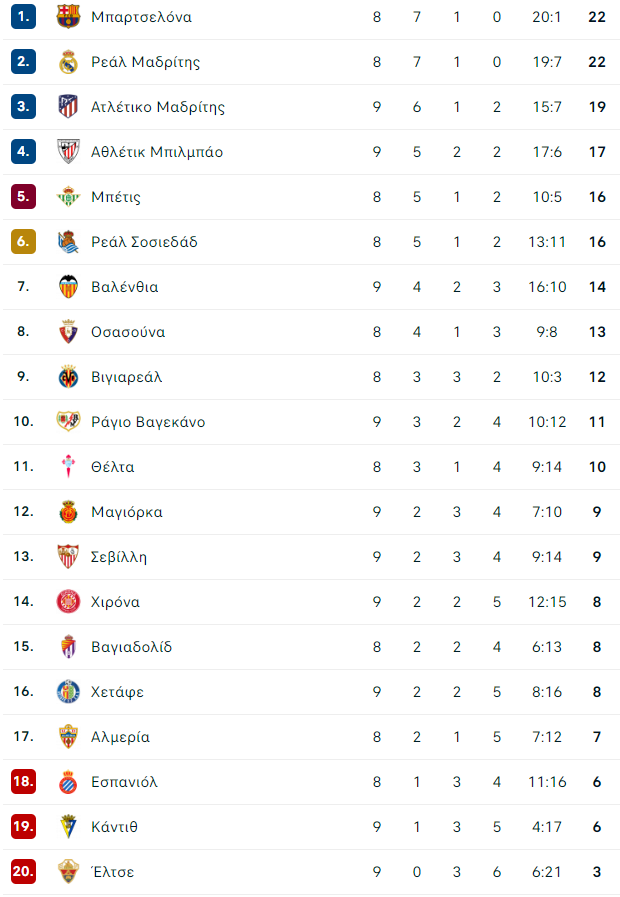This screenshot has height=897, width=620.
Task: Open the Βαγιαδολίδ team link
Action: (x=132, y=647)
